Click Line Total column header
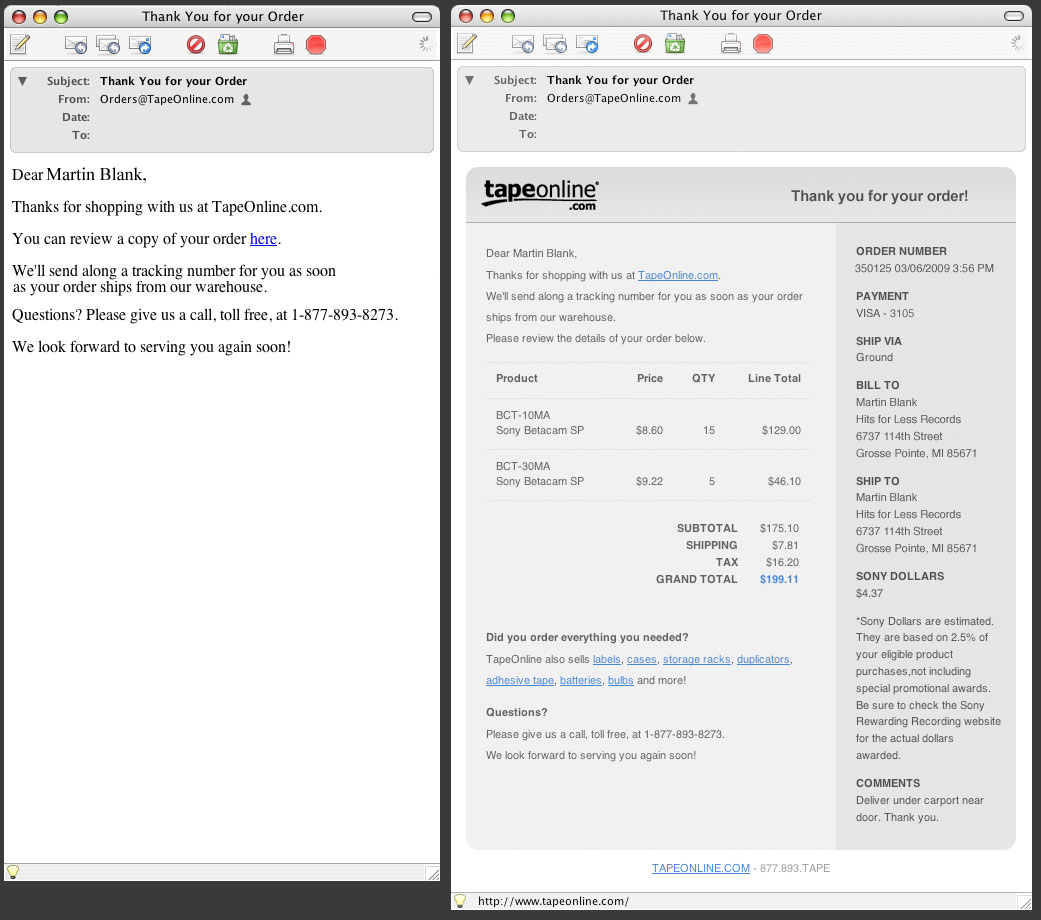 [x=774, y=378]
